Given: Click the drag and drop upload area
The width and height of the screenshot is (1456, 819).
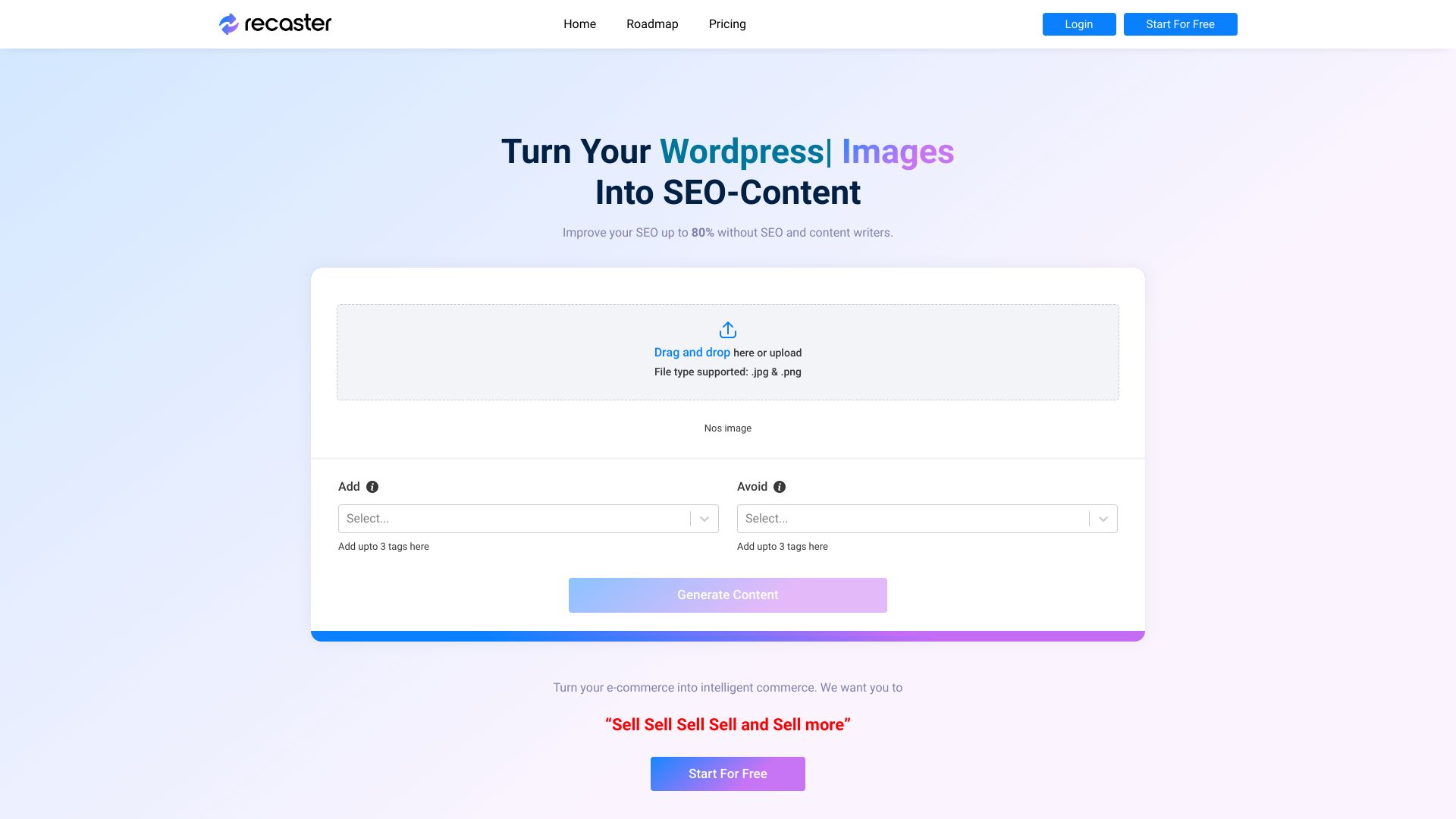Looking at the screenshot, I should [x=728, y=352].
